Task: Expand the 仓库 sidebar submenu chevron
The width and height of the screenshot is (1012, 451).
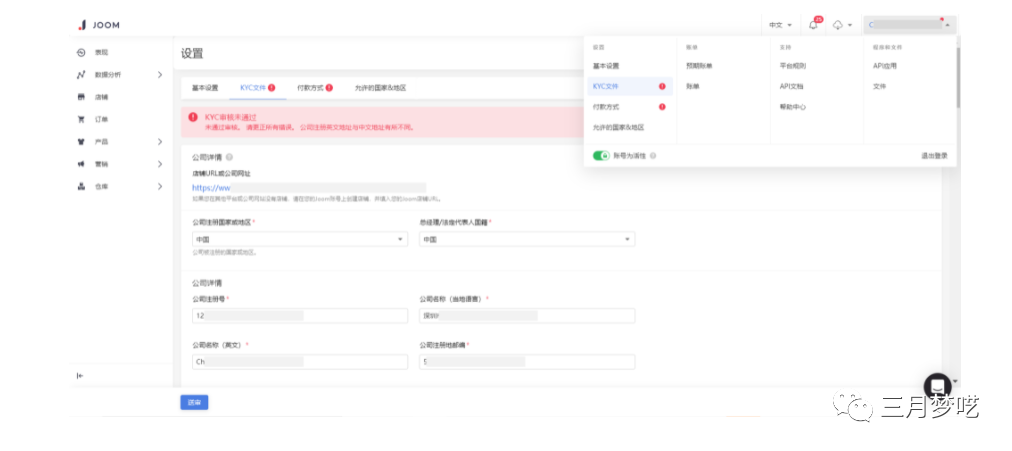Action: click(160, 186)
